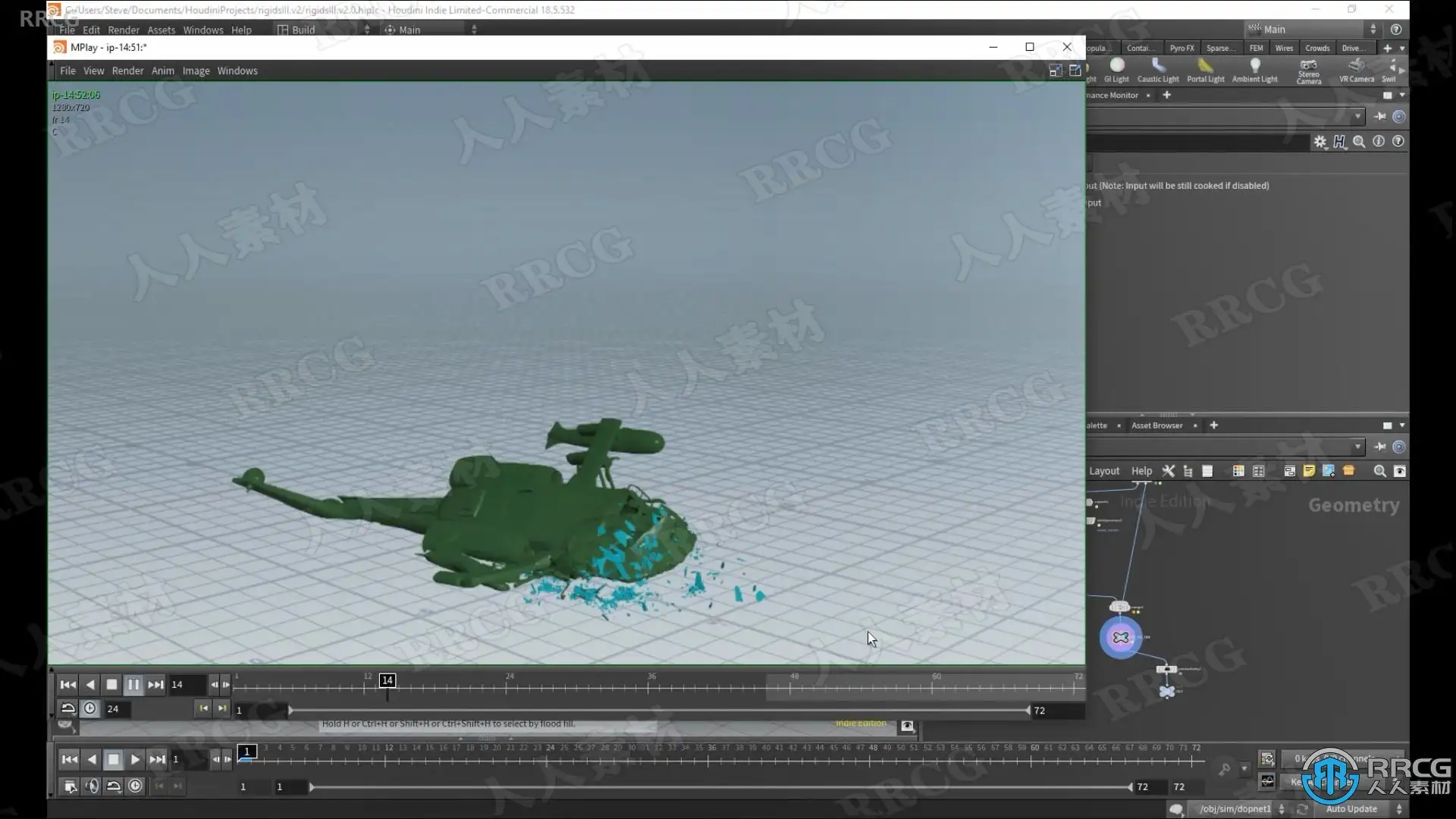Click the MPlay current frame number field
The image size is (1456, 819).
pyautogui.click(x=186, y=685)
